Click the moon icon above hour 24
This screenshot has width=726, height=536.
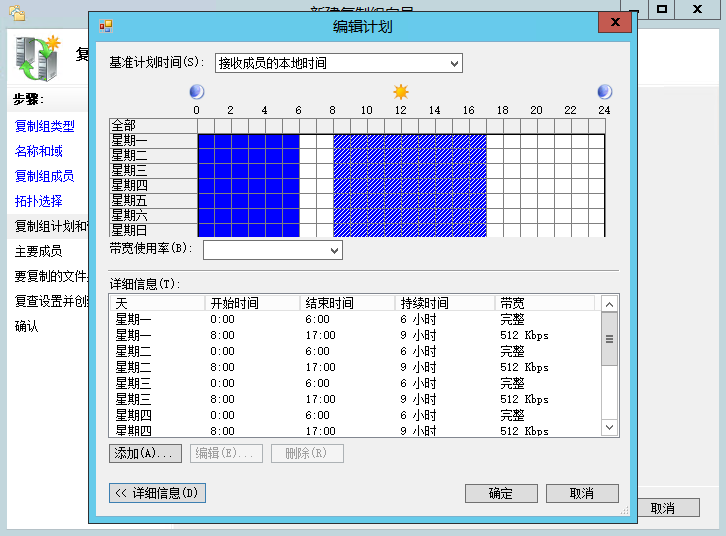604,92
